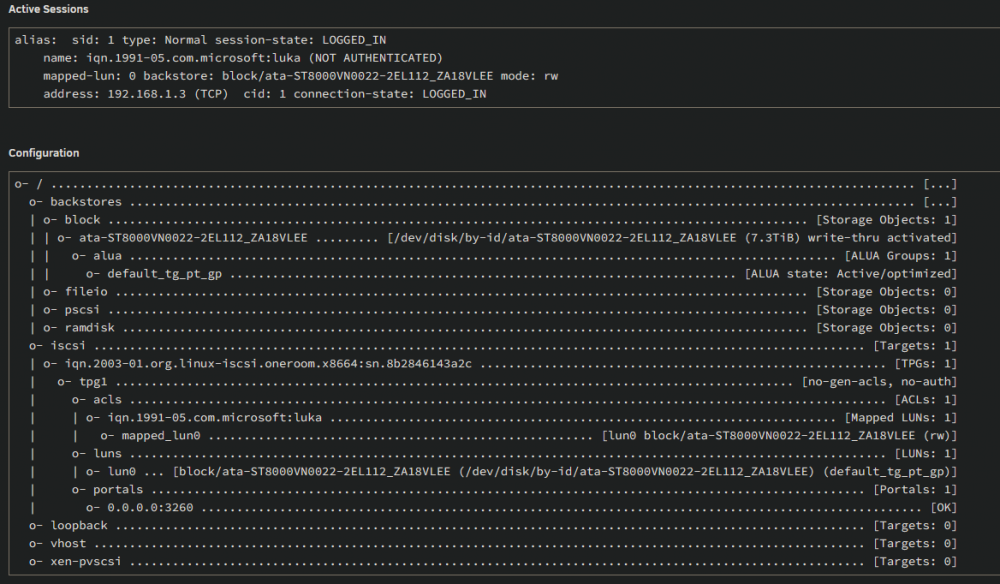
Task: Click the 'mapped-lun: 0 backstore' session line
Action: click(300, 76)
